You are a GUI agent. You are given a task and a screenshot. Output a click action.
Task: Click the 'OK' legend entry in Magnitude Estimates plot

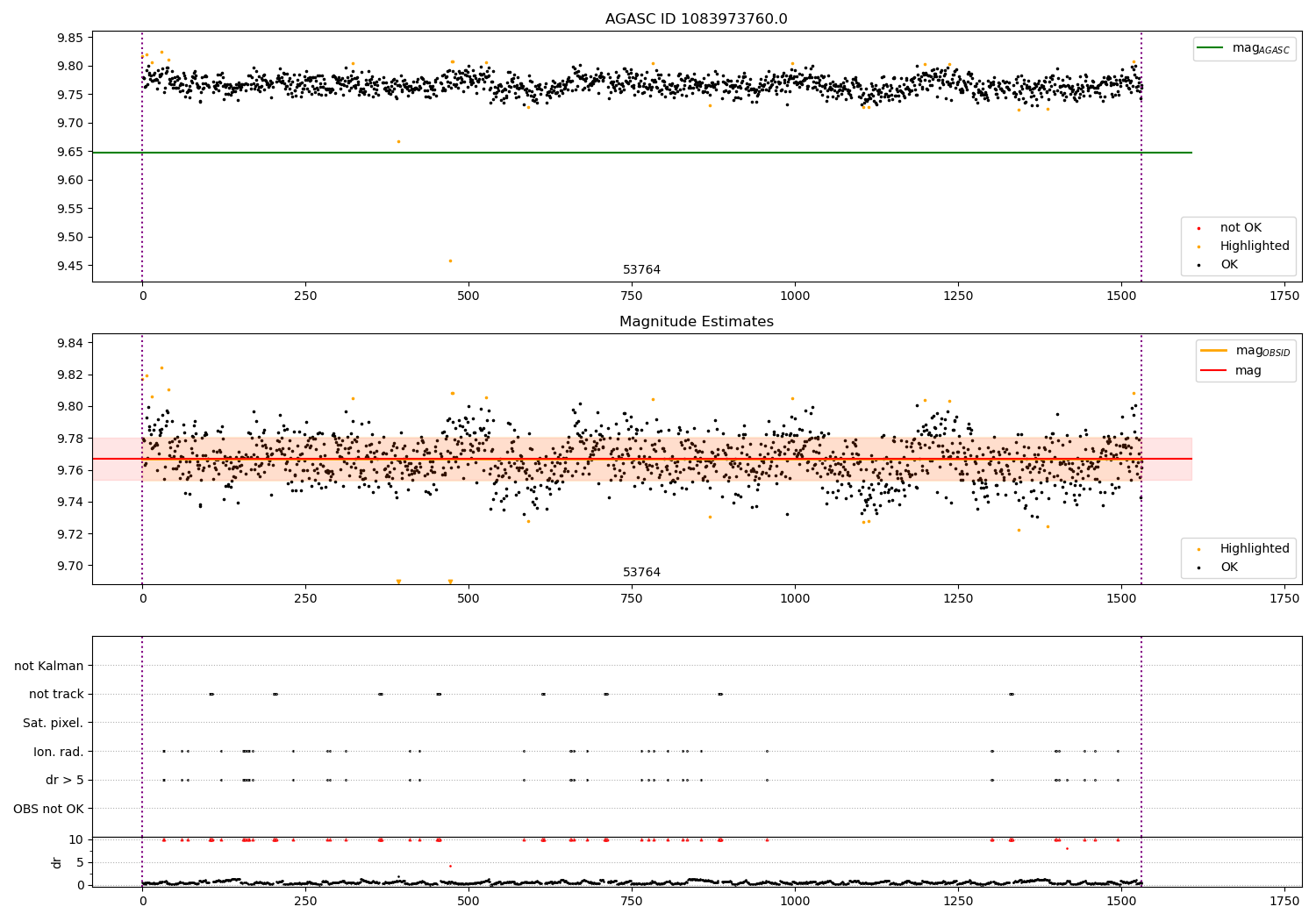coord(1228,568)
